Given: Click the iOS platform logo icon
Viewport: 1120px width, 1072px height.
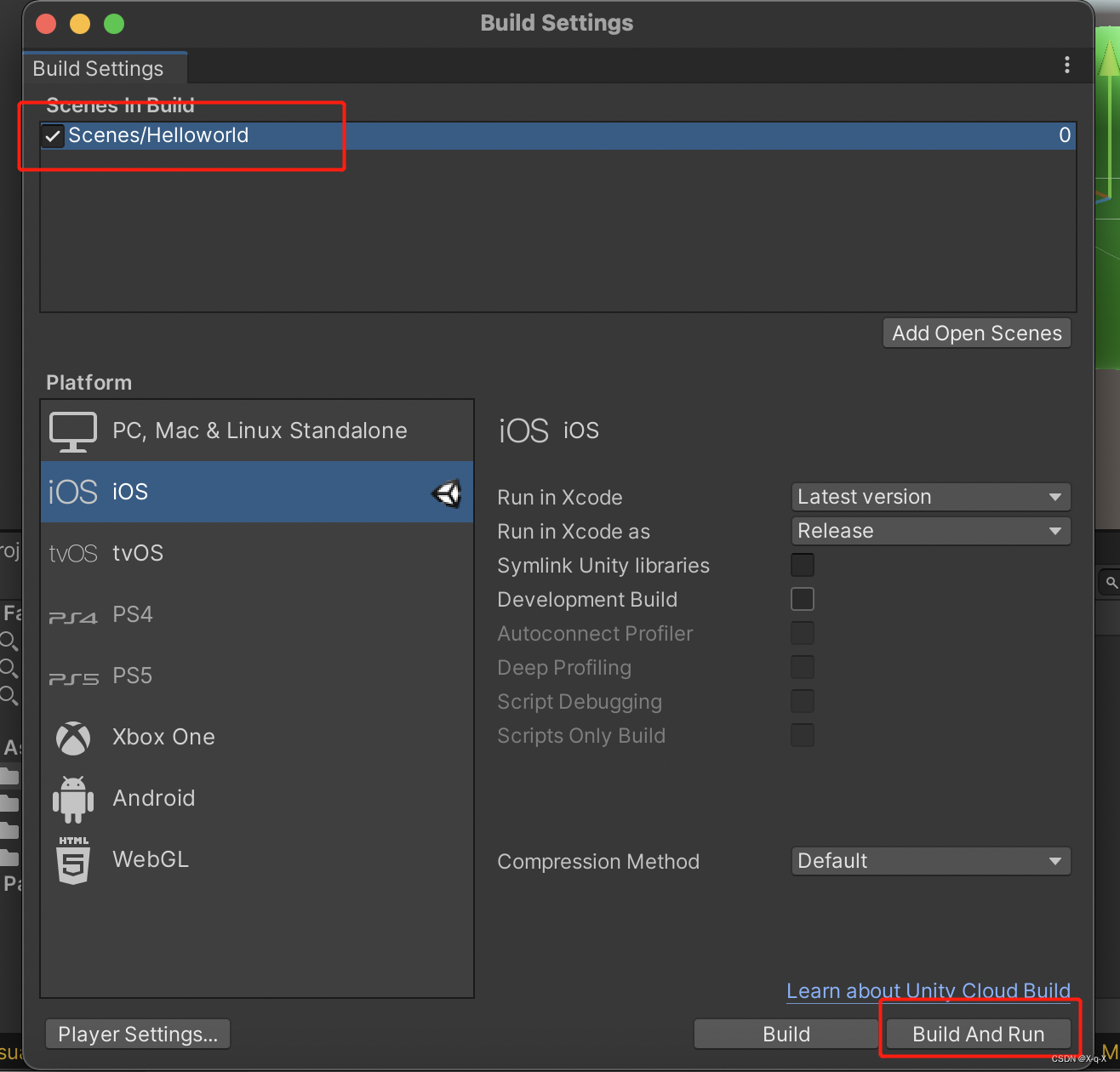Looking at the screenshot, I should [x=73, y=492].
